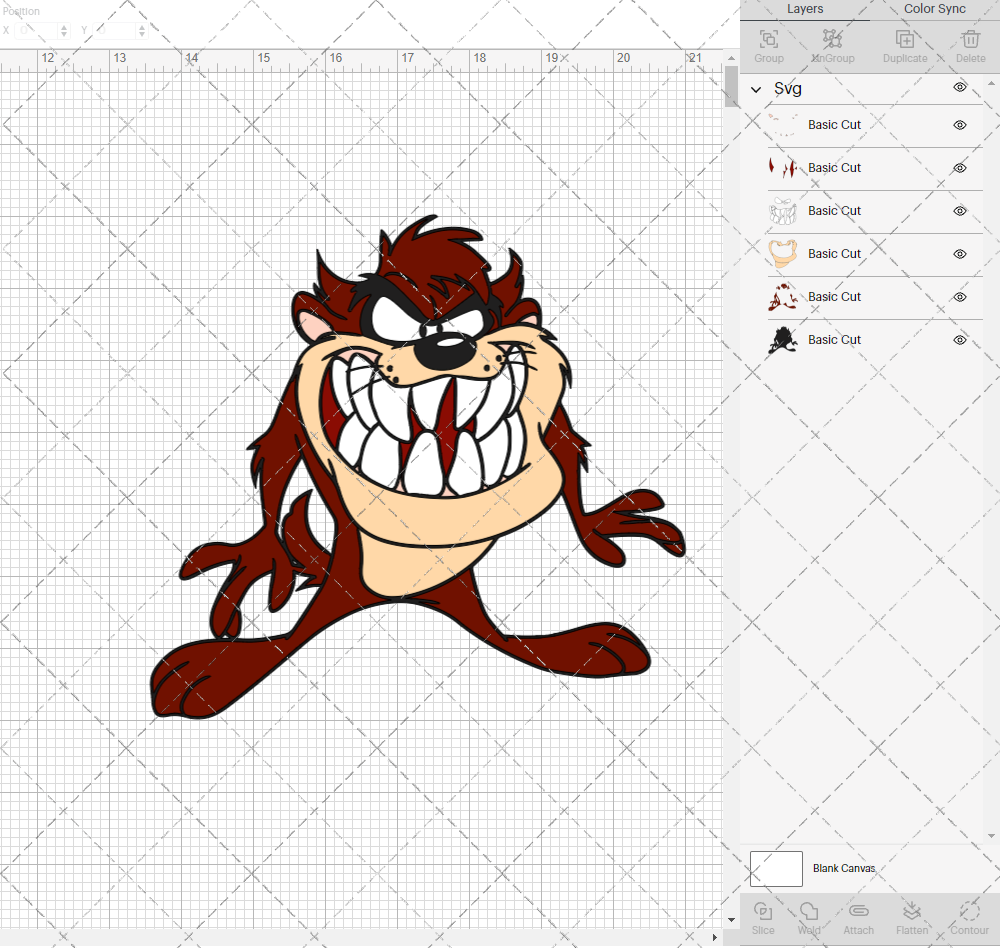
Task: Hide the Basic Cut layer with tan face
Action: point(960,254)
